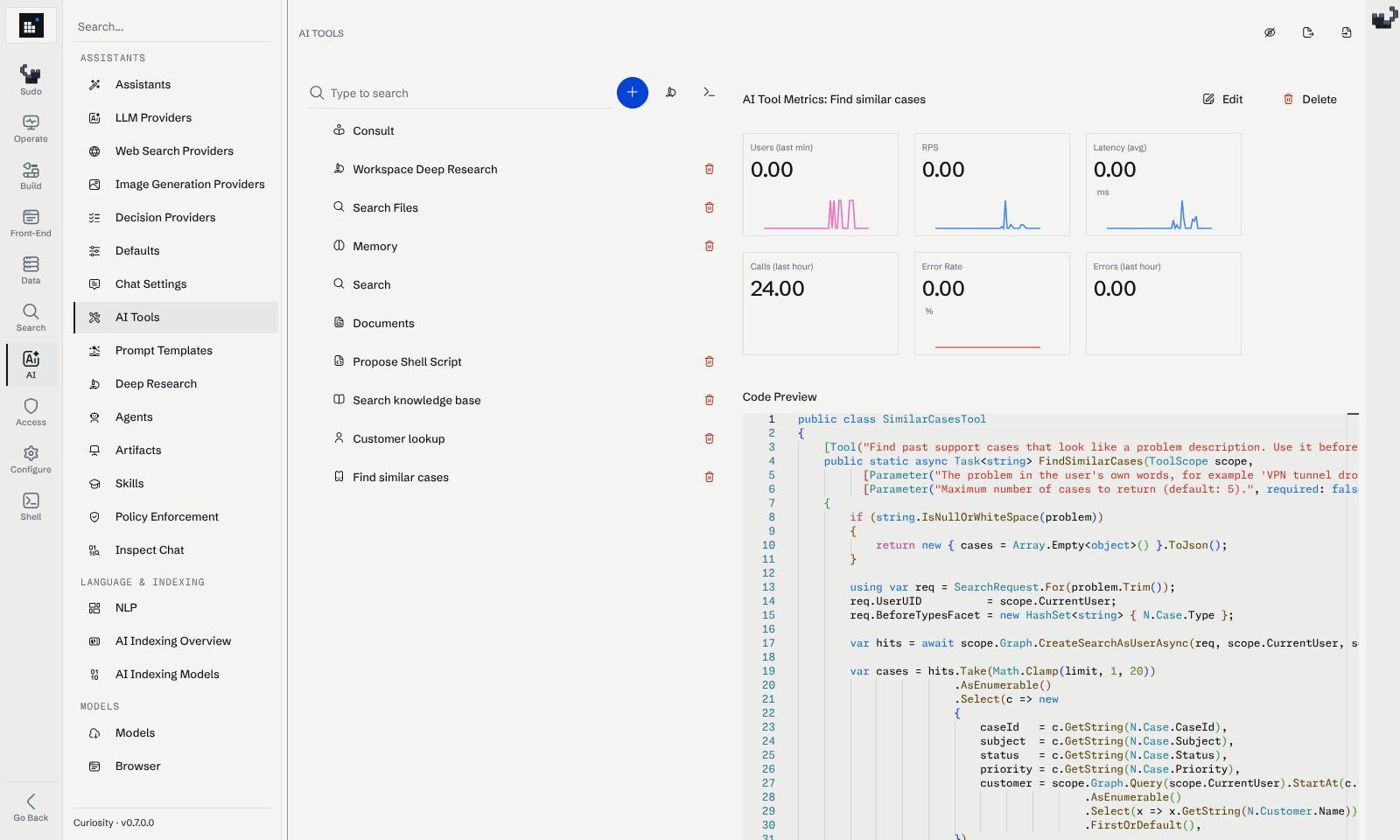
Task: Delete the Workspace Deep Research tool
Action: [710, 169]
